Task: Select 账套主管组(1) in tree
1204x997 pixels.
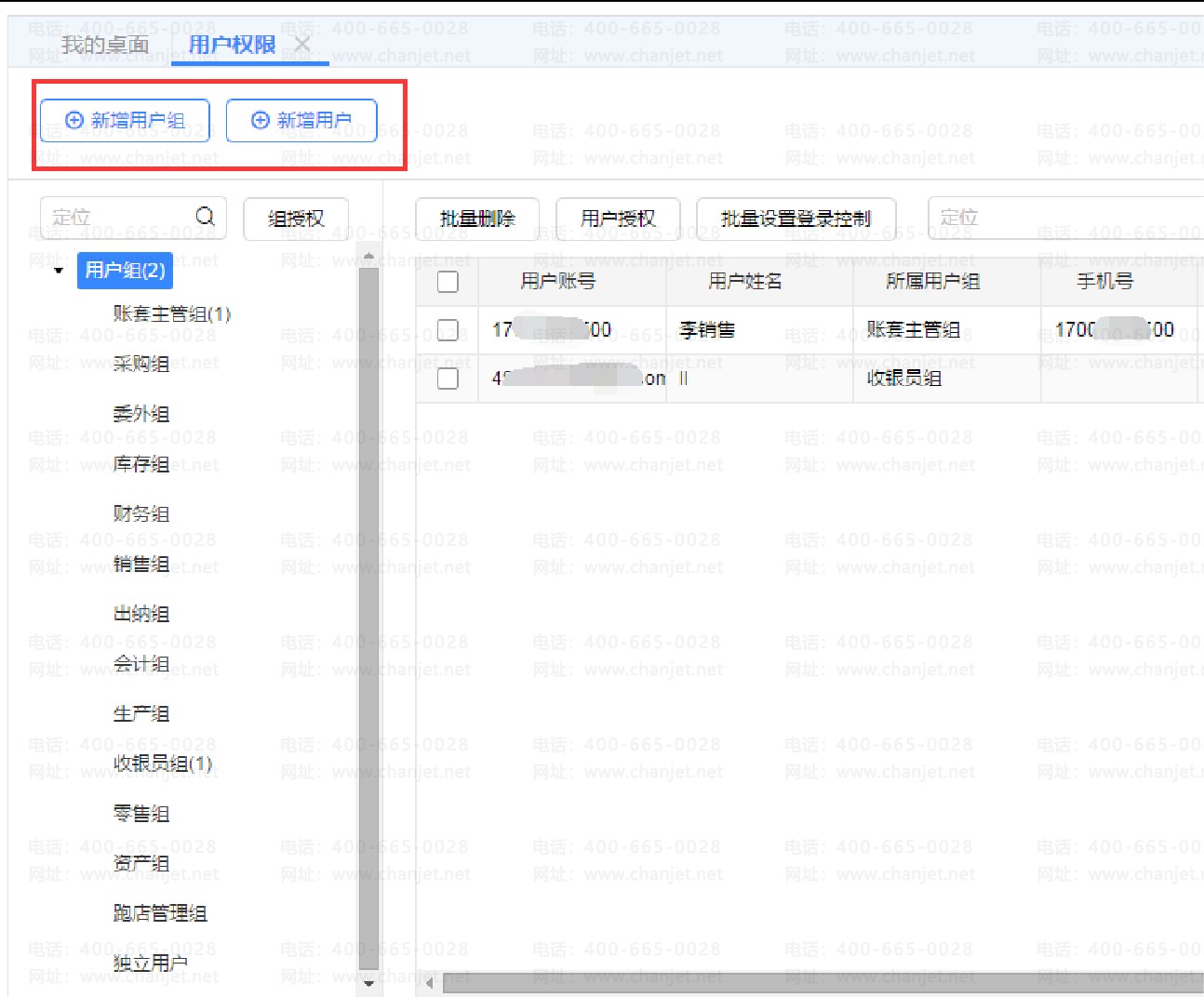Action: point(172,313)
